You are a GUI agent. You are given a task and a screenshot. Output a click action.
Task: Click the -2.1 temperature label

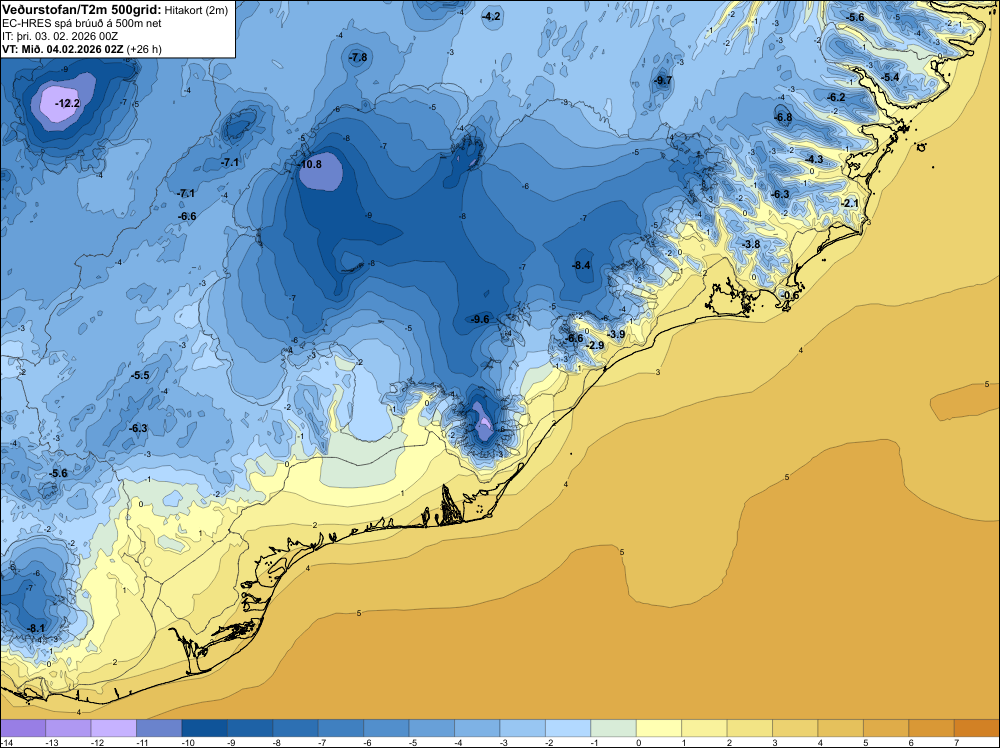click(850, 203)
